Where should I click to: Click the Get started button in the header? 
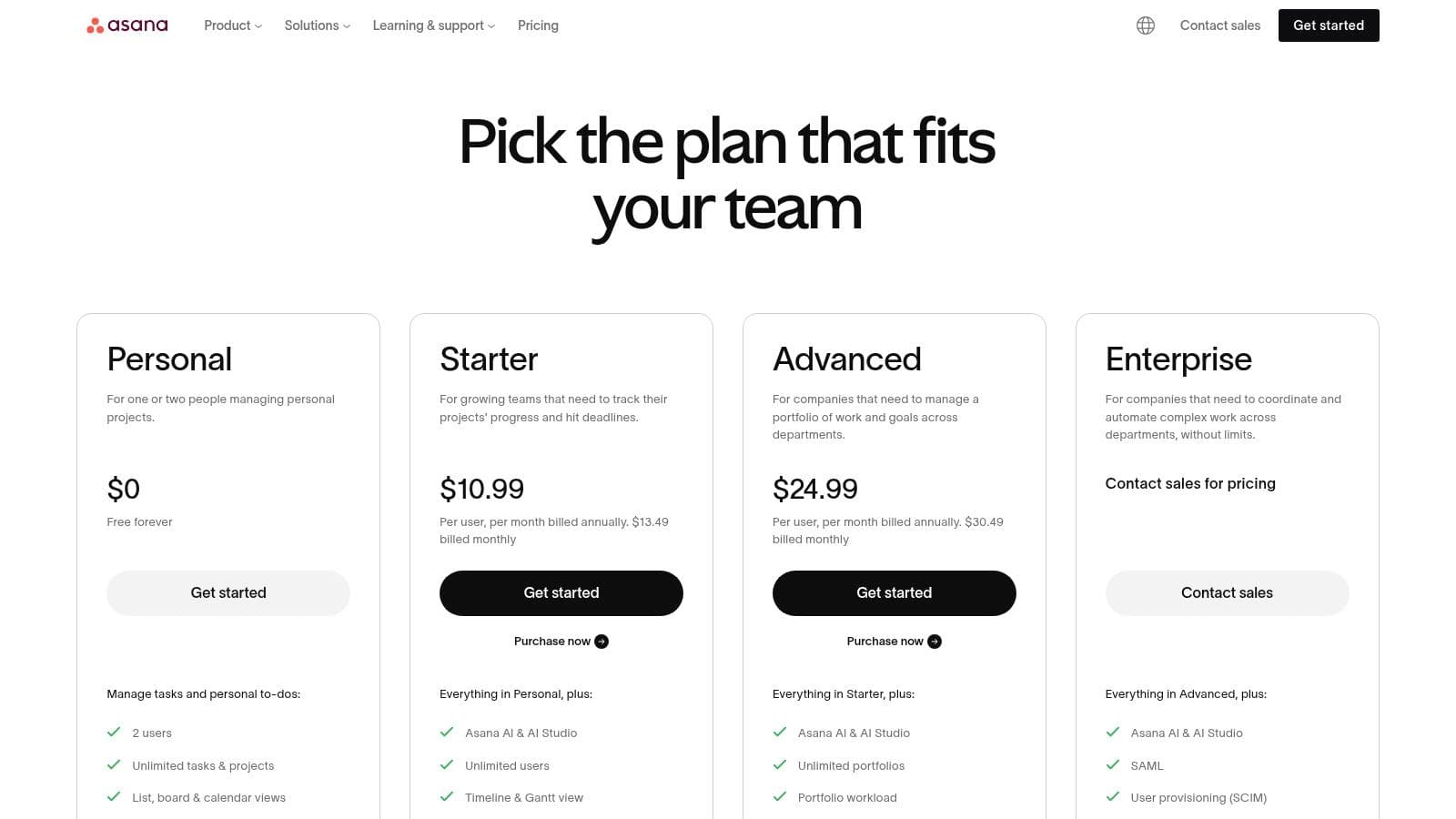[x=1329, y=25]
